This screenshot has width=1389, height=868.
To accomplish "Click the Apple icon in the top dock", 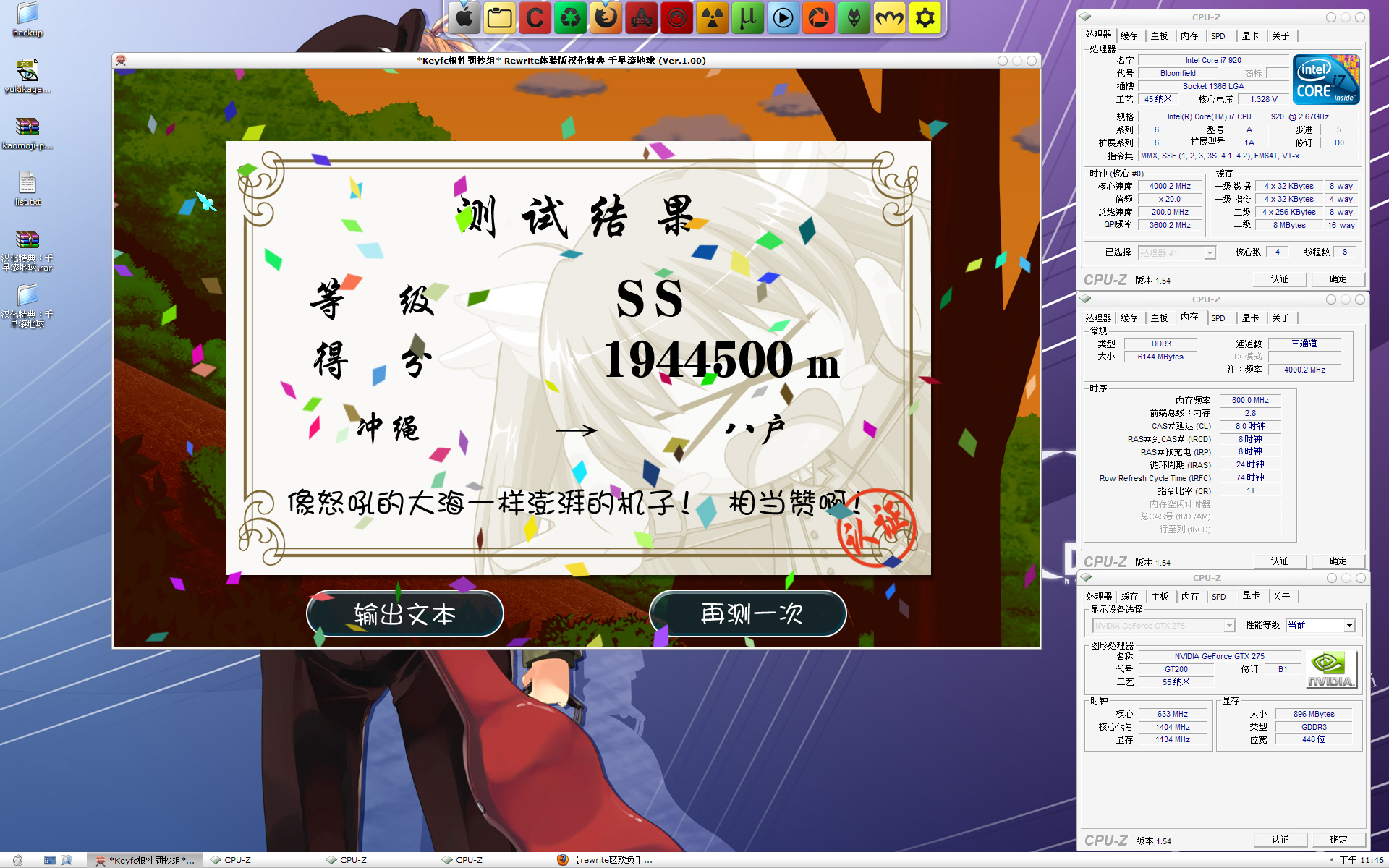I will click(464, 17).
